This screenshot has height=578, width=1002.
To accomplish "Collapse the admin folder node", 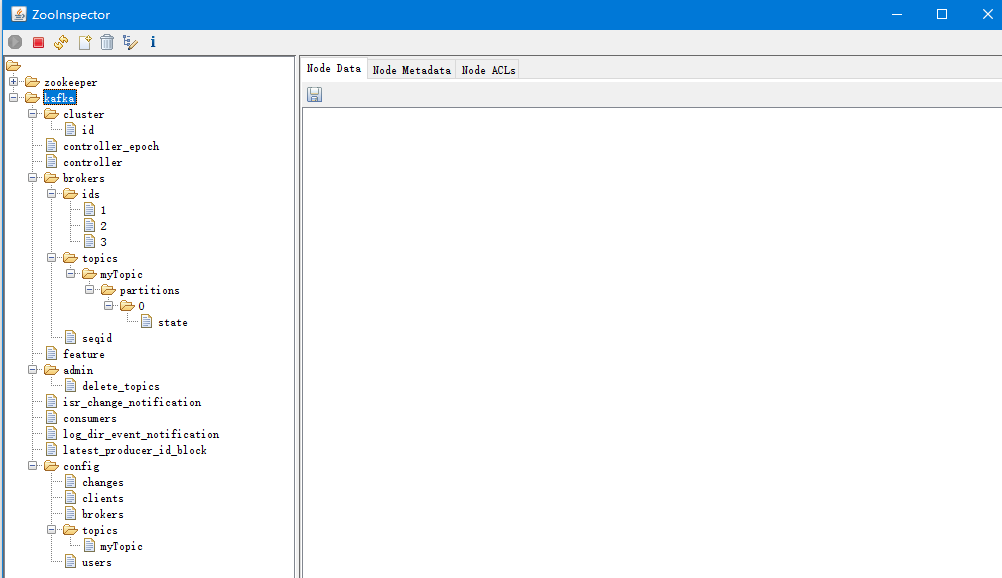I will tap(33, 370).
